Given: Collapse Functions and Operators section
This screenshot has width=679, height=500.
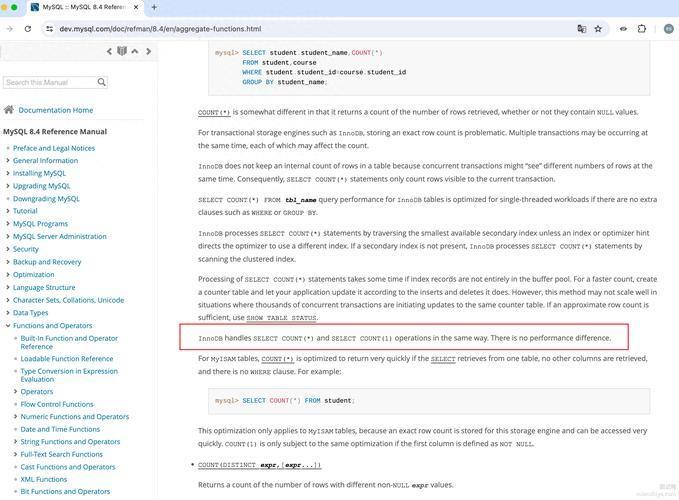Looking at the screenshot, I should click(x=7, y=326).
